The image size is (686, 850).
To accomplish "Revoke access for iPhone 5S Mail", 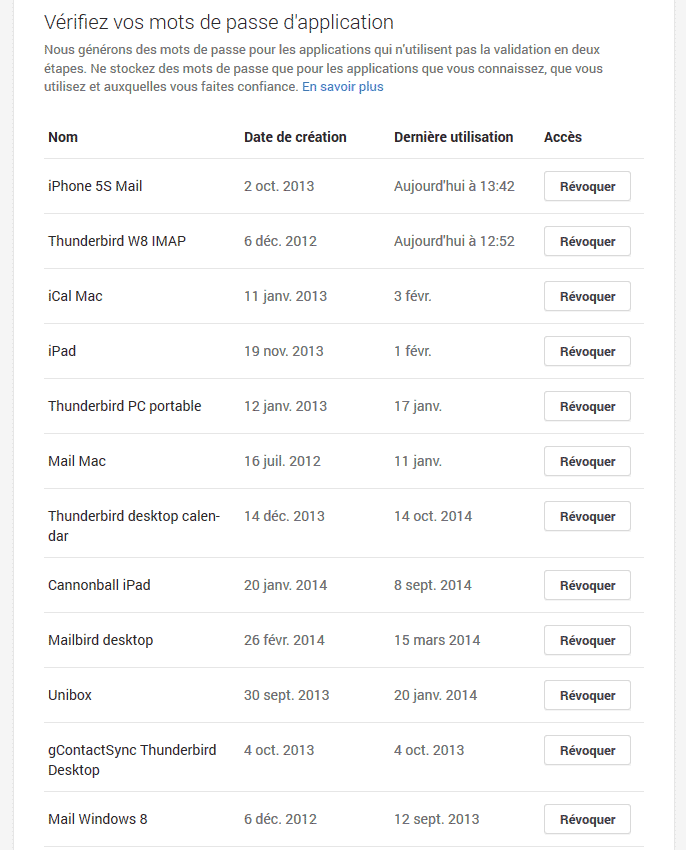I will tap(587, 186).
